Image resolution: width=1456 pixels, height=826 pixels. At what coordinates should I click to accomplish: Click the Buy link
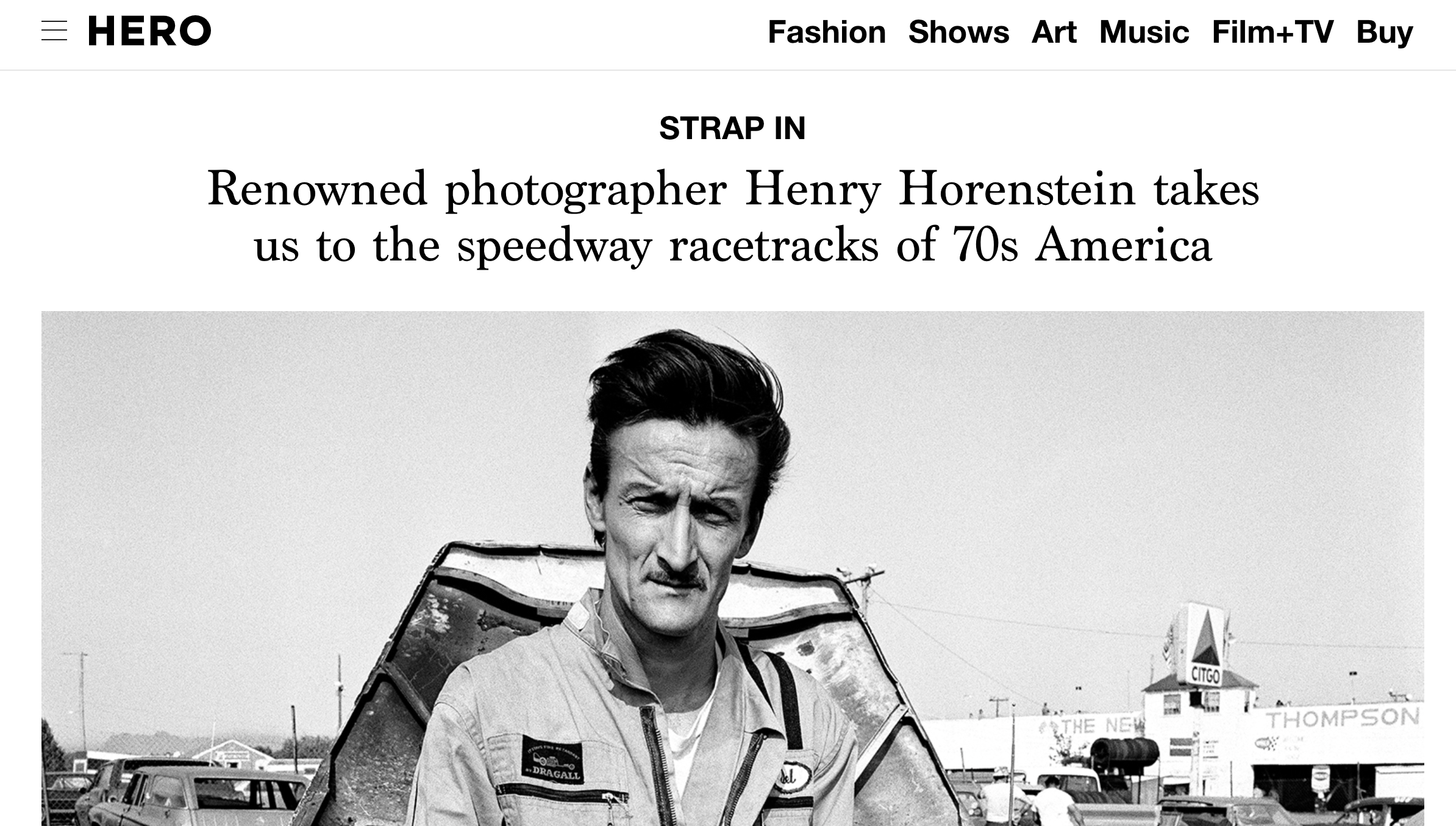[1384, 32]
